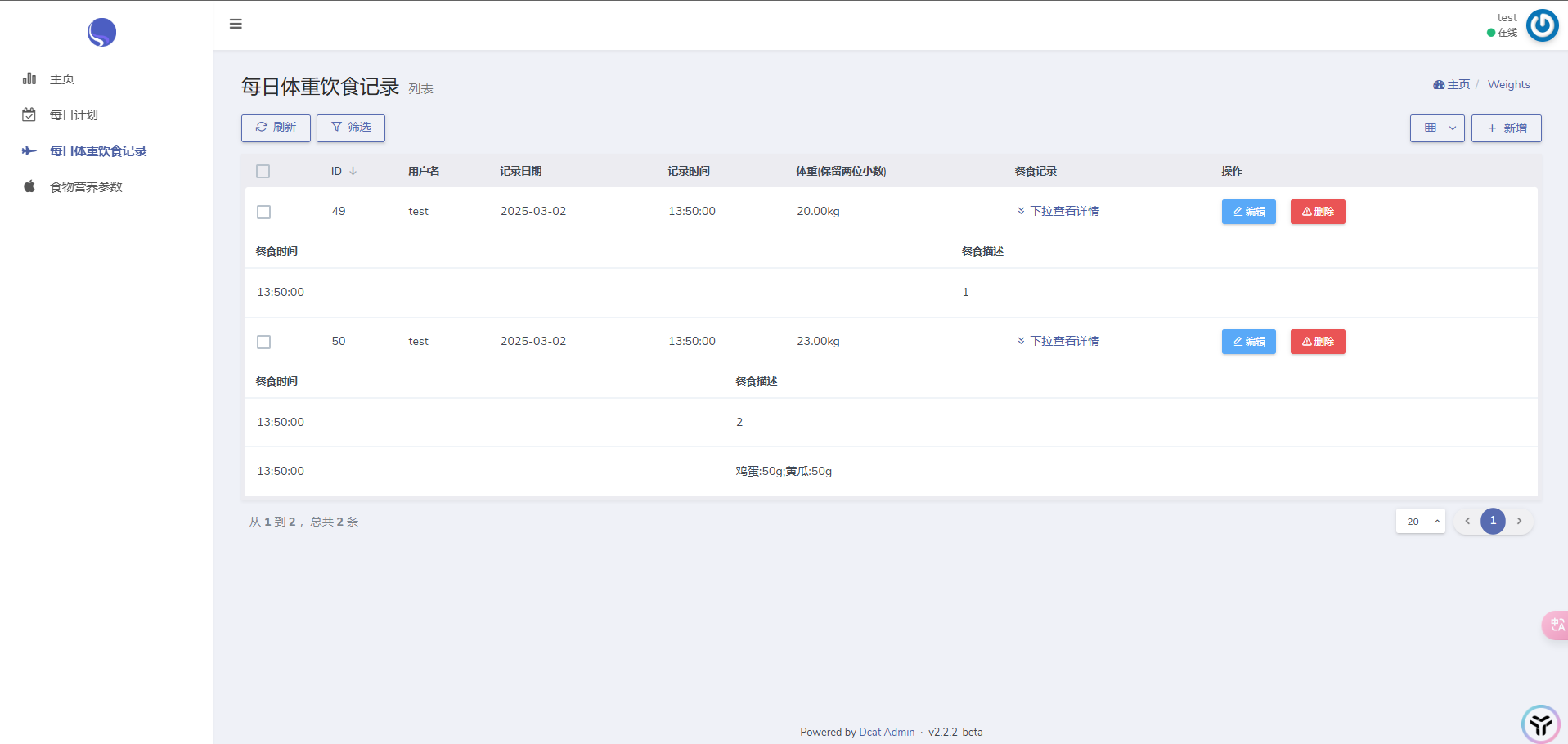Open 食物营养参数 sidebar item

point(86,187)
